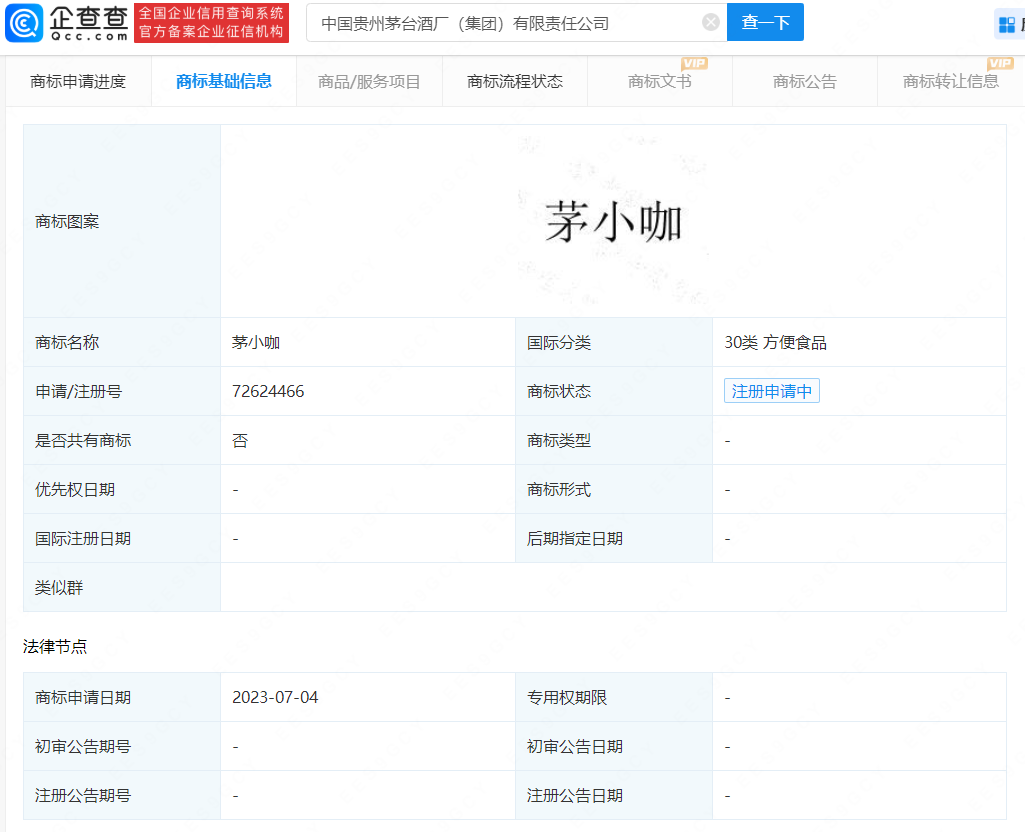Click the 否 value for 是否共有商标
The height and width of the screenshot is (832, 1025).
tap(240, 440)
